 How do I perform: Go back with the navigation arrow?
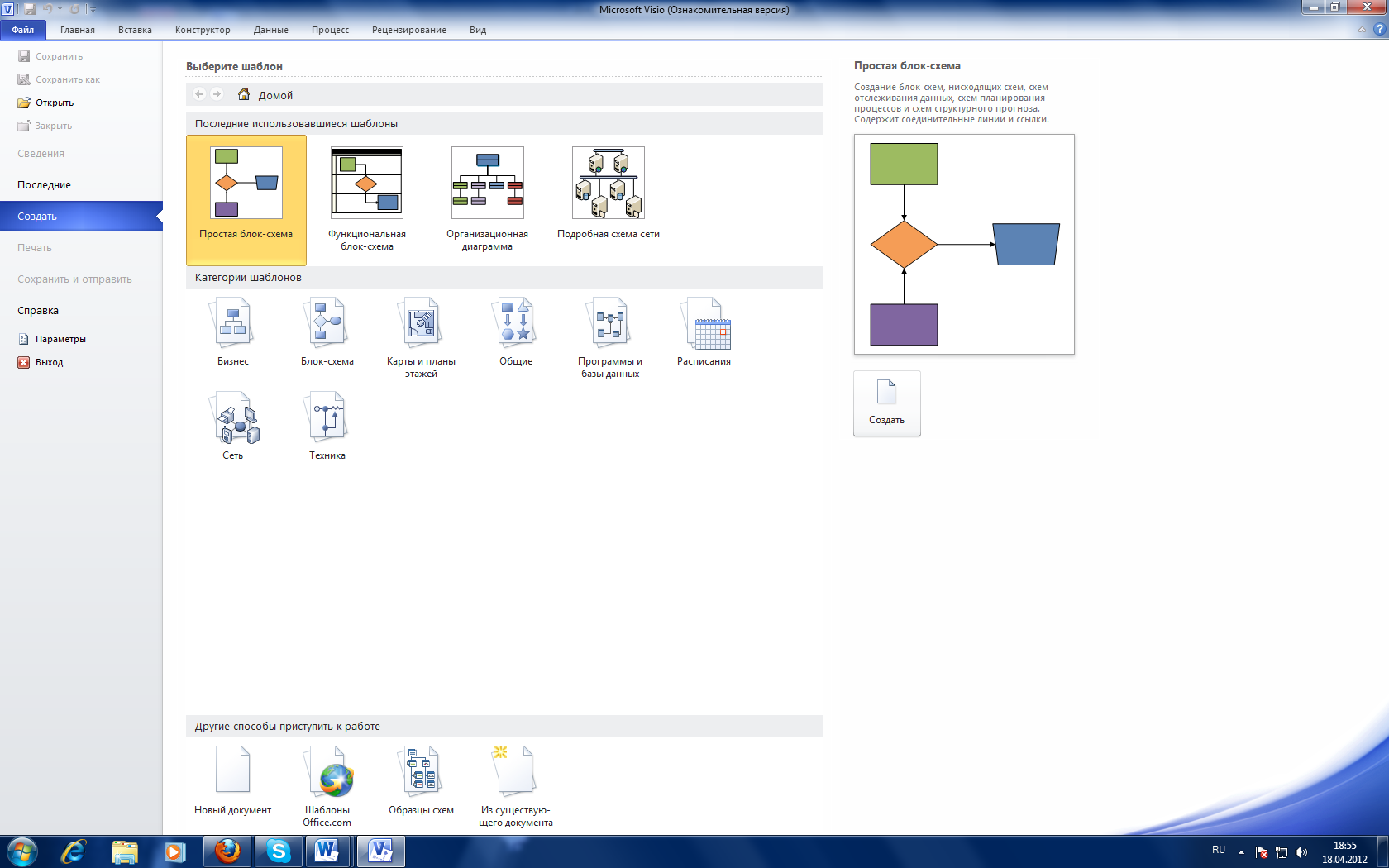coord(199,94)
